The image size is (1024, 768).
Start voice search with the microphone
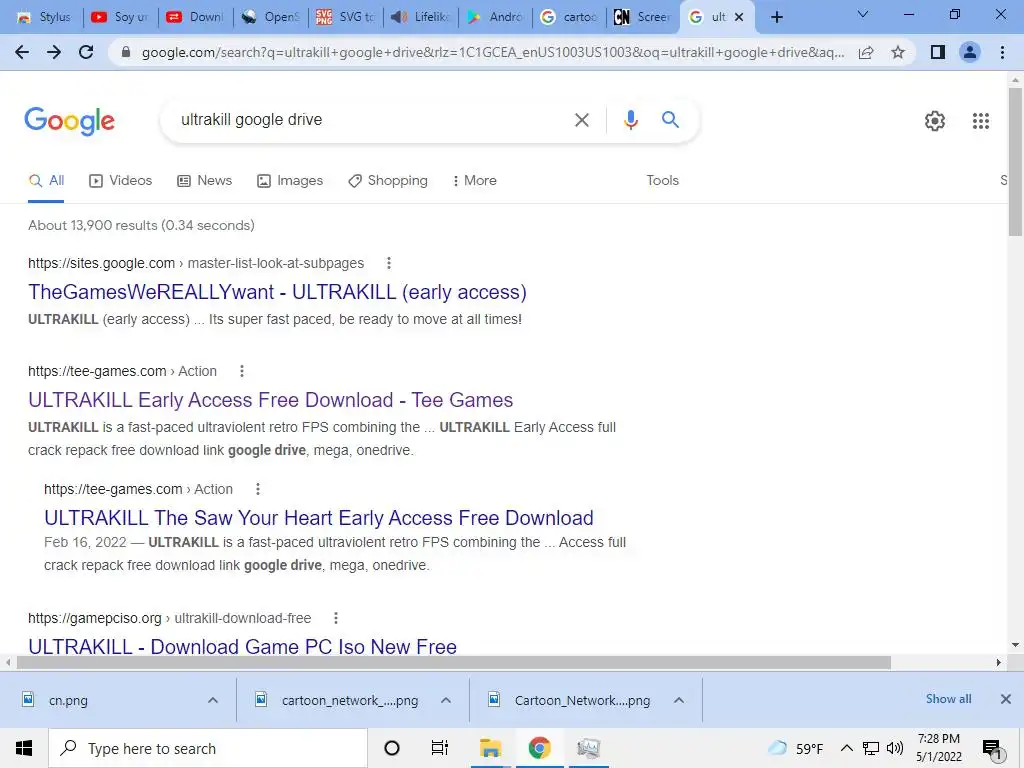tap(630, 120)
